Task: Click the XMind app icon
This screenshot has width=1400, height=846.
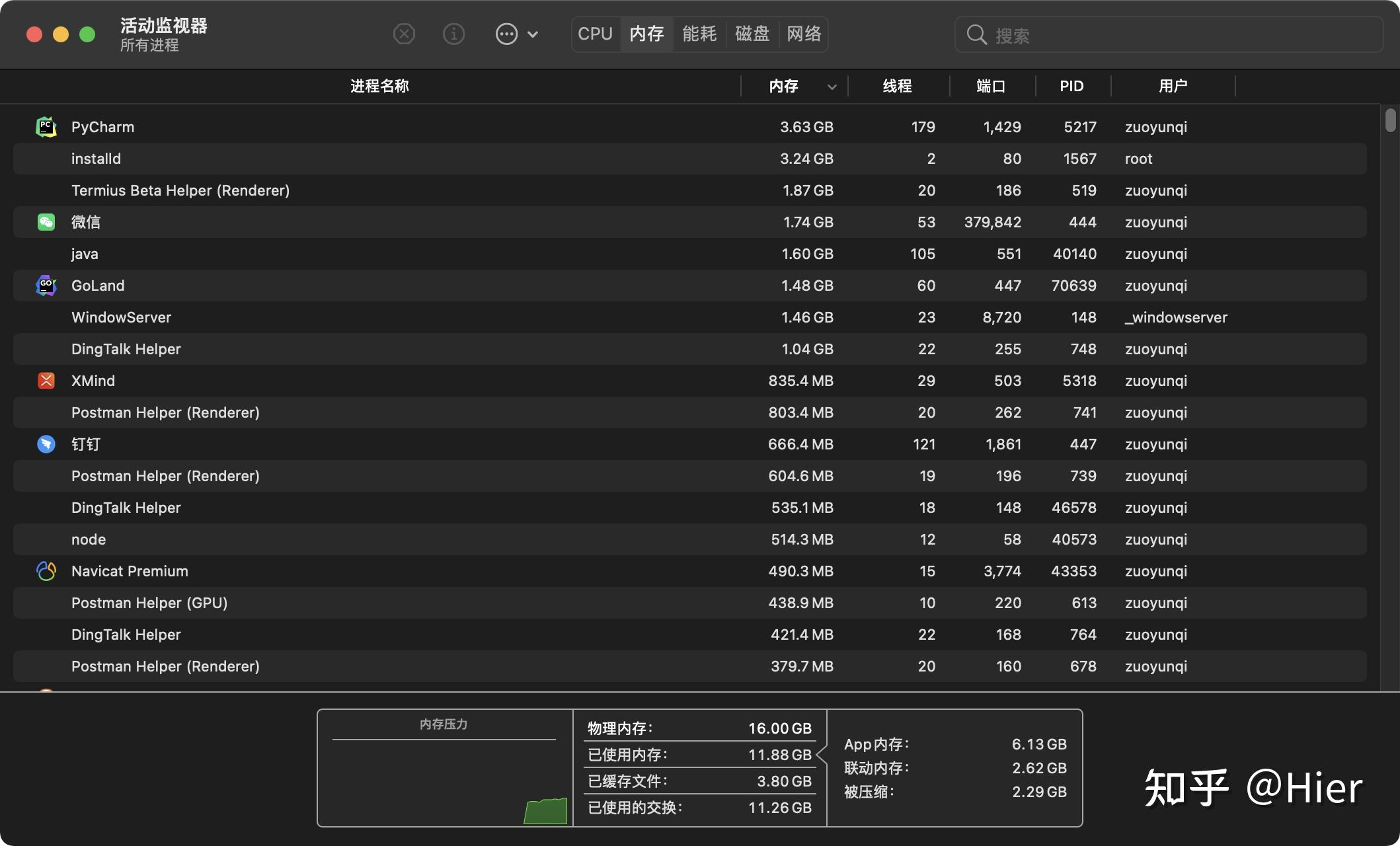Action: (46, 381)
